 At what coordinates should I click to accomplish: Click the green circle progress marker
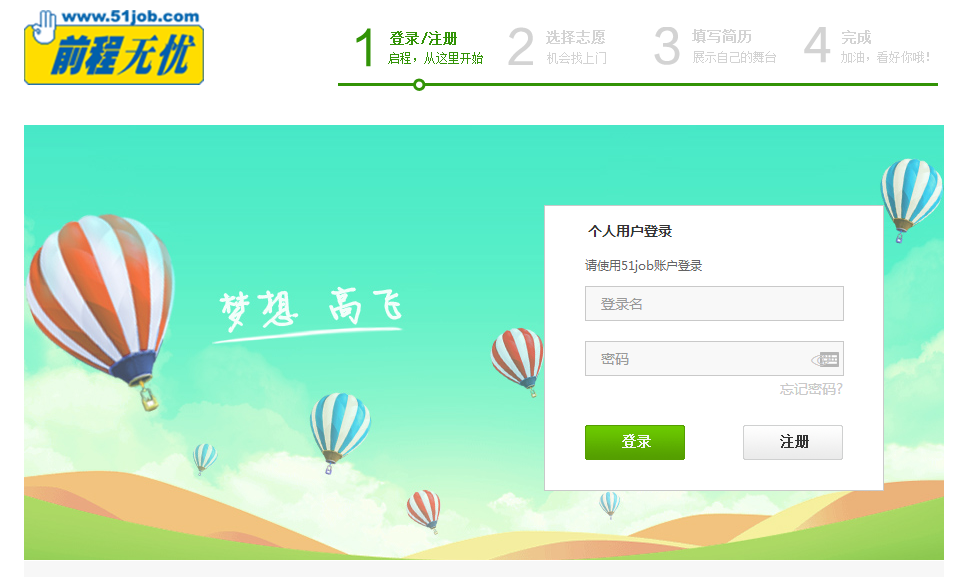(x=419, y=85)
